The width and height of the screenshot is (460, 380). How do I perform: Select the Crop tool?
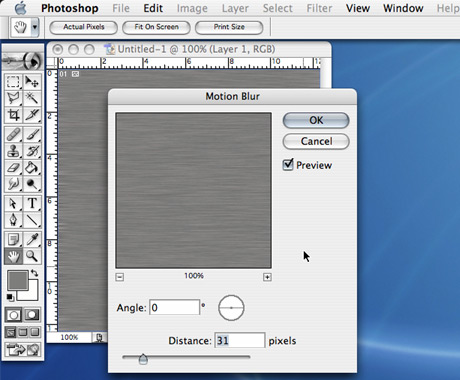click(x=13, y=115)
